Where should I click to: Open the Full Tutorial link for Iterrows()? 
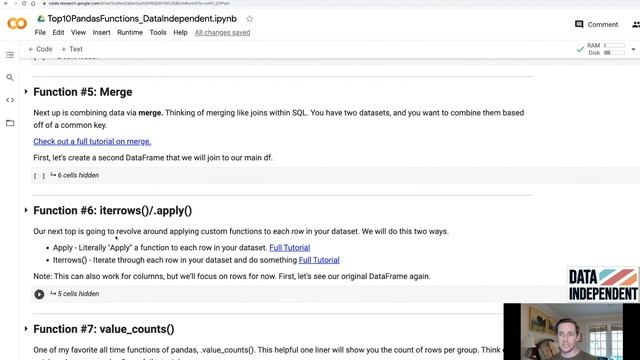click(x=319, y=260)
